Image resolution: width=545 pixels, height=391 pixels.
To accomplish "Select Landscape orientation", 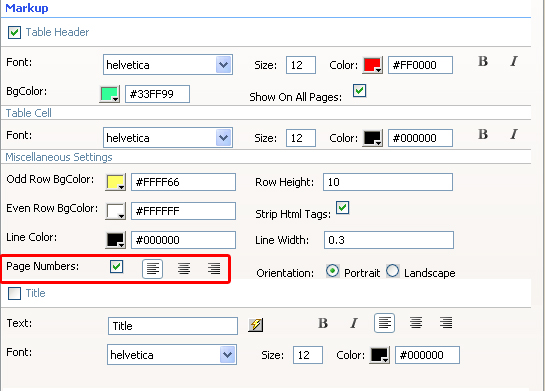I will [393, 271].
